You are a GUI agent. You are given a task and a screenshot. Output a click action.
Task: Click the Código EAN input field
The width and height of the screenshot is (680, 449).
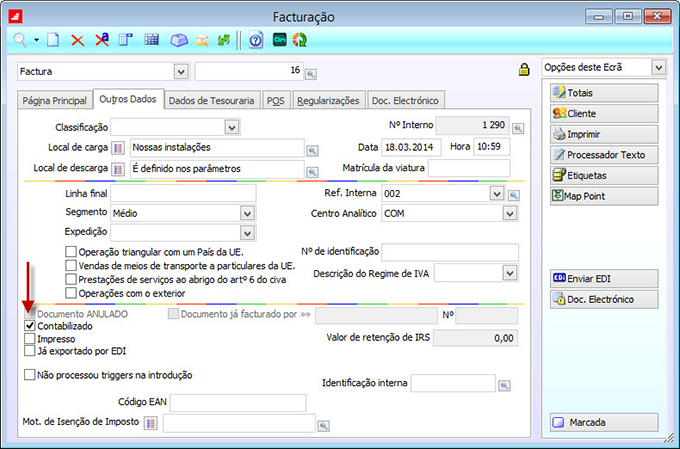pyautogui.click(x=237, y=403)
